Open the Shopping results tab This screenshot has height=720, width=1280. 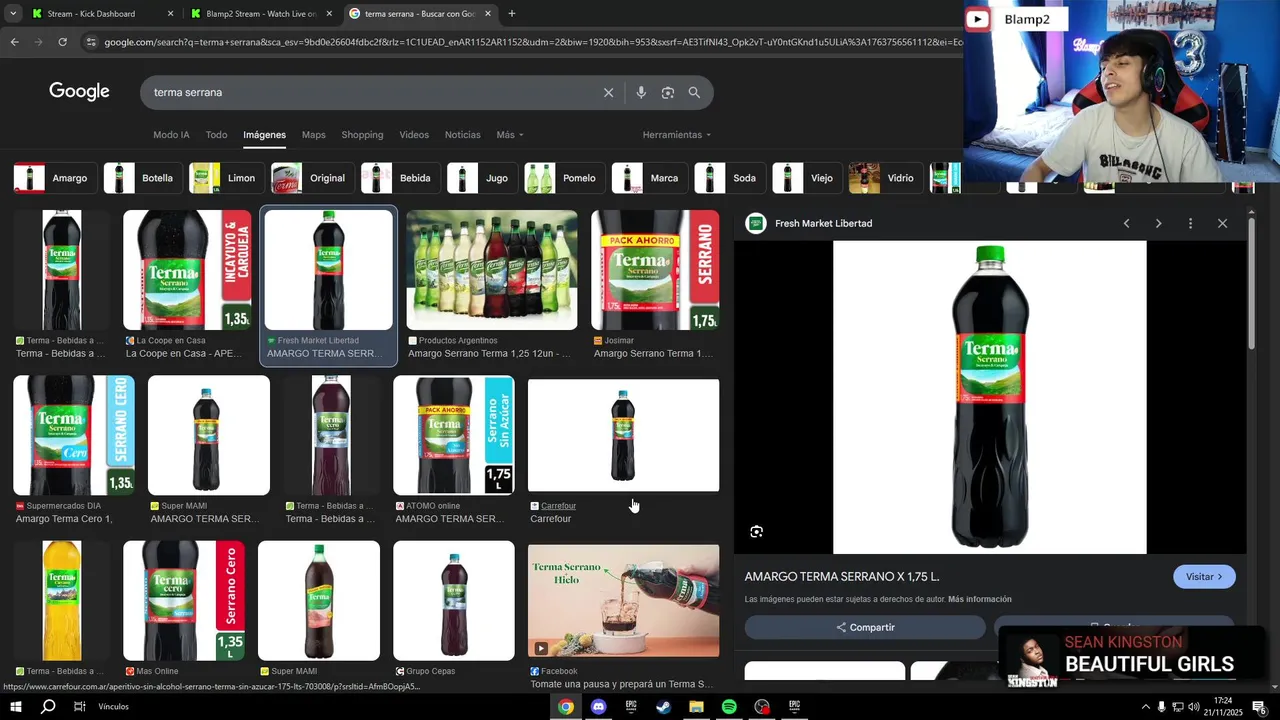(x=362, y=135)
